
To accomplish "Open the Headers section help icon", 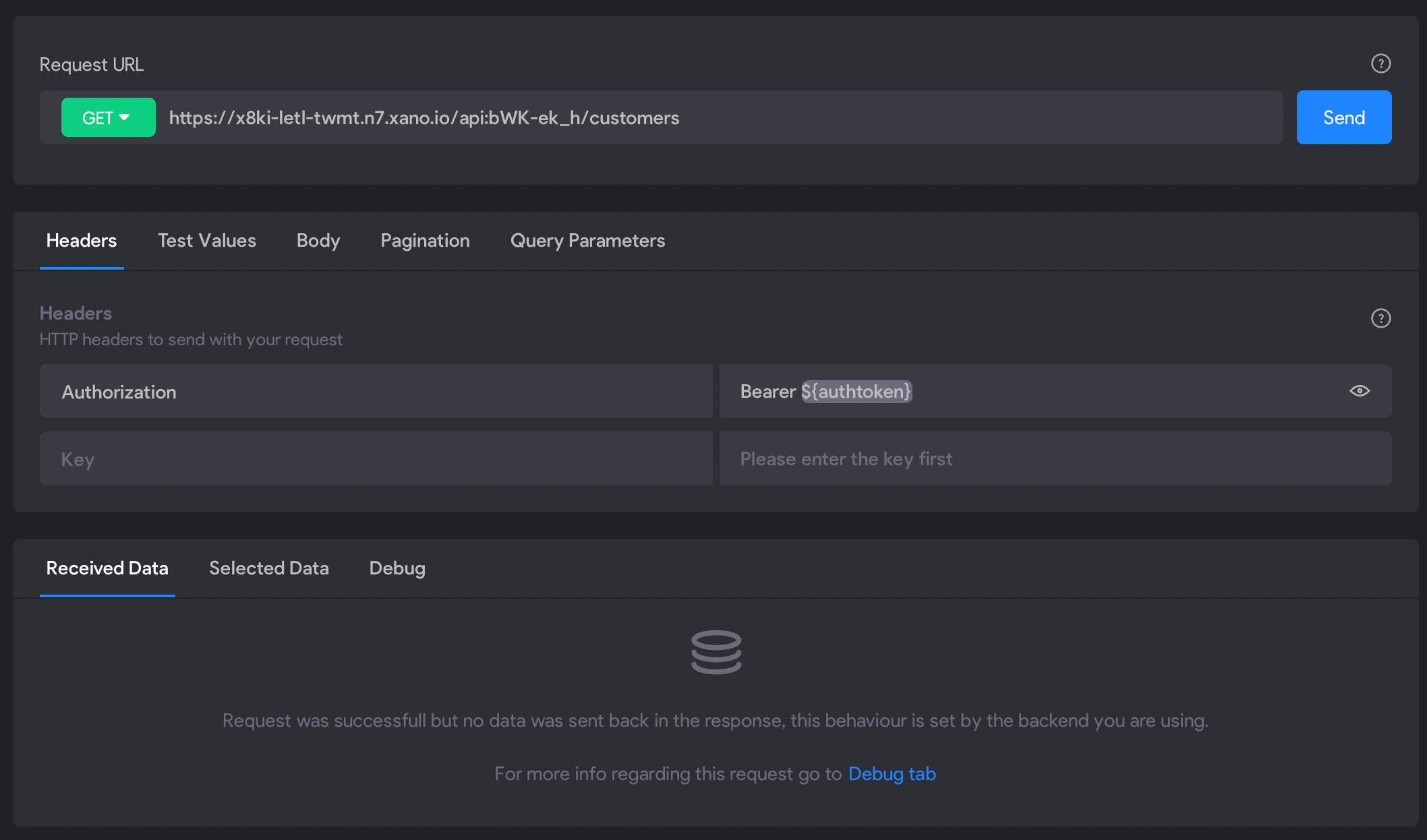I will tap(1380, 318).
